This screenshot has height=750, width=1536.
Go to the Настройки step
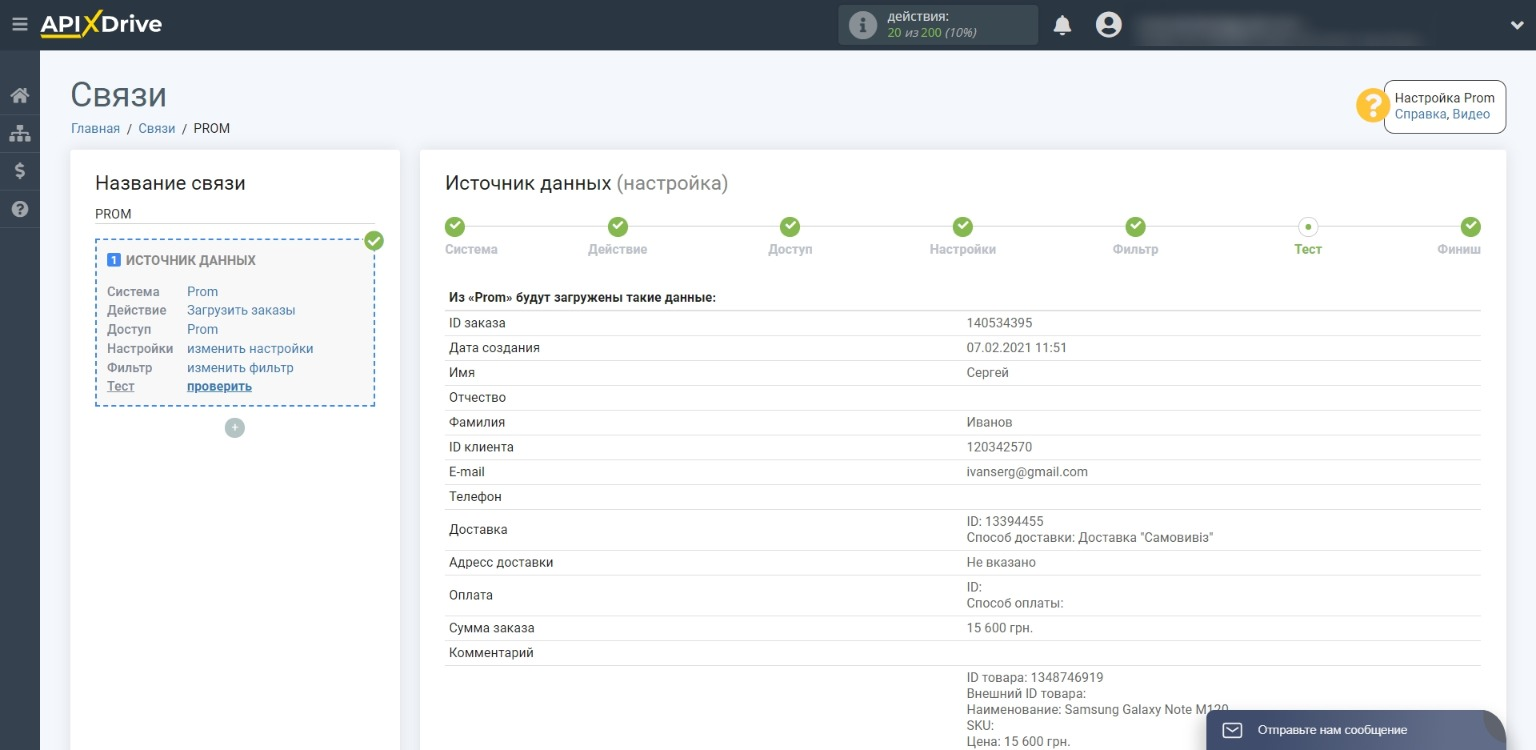[962, 249]
